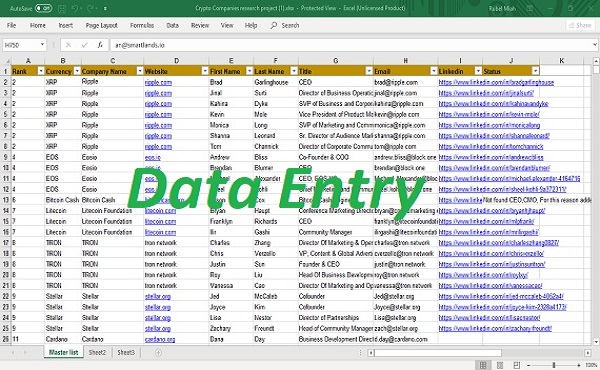Screen dimensions: 600x370
Task: Click the Enter checkmark formula icon
Action: pos(84,45)
